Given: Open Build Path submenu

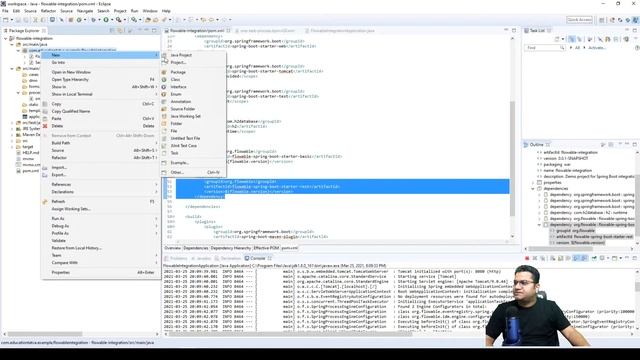Looking at the screenshot, I should coord(60,143).
